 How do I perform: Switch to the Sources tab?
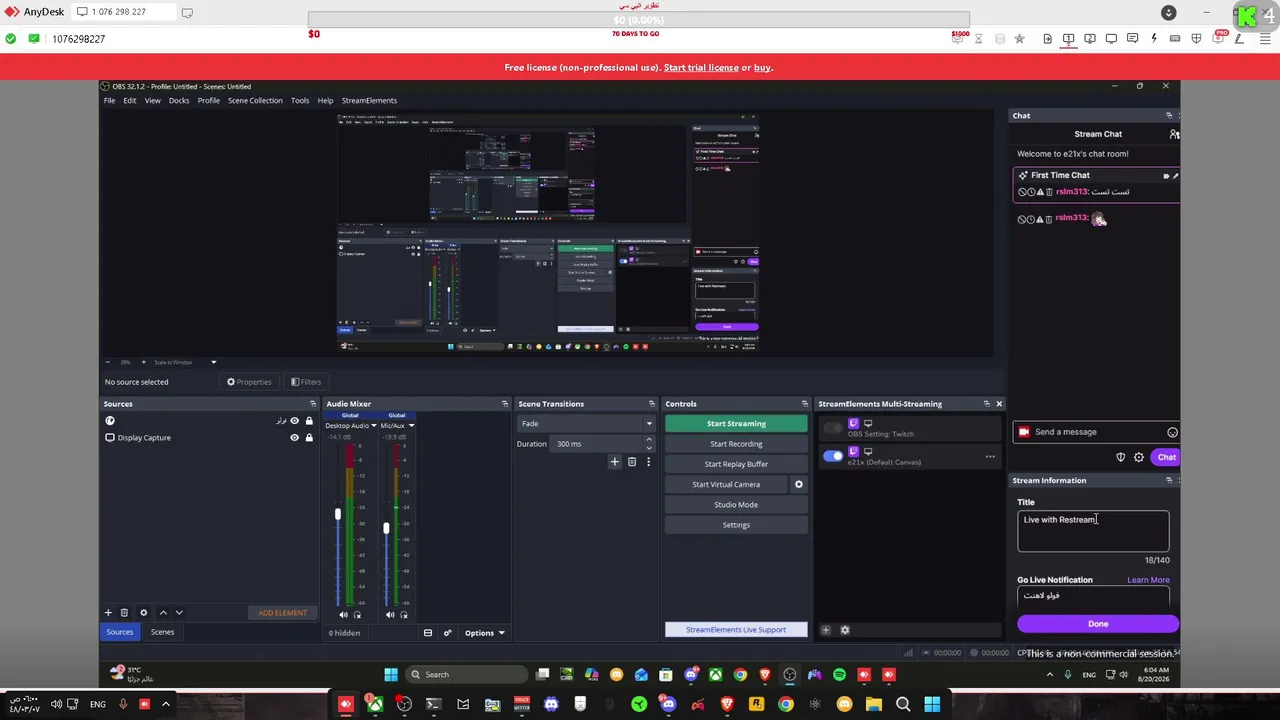[x=120, y=632]
